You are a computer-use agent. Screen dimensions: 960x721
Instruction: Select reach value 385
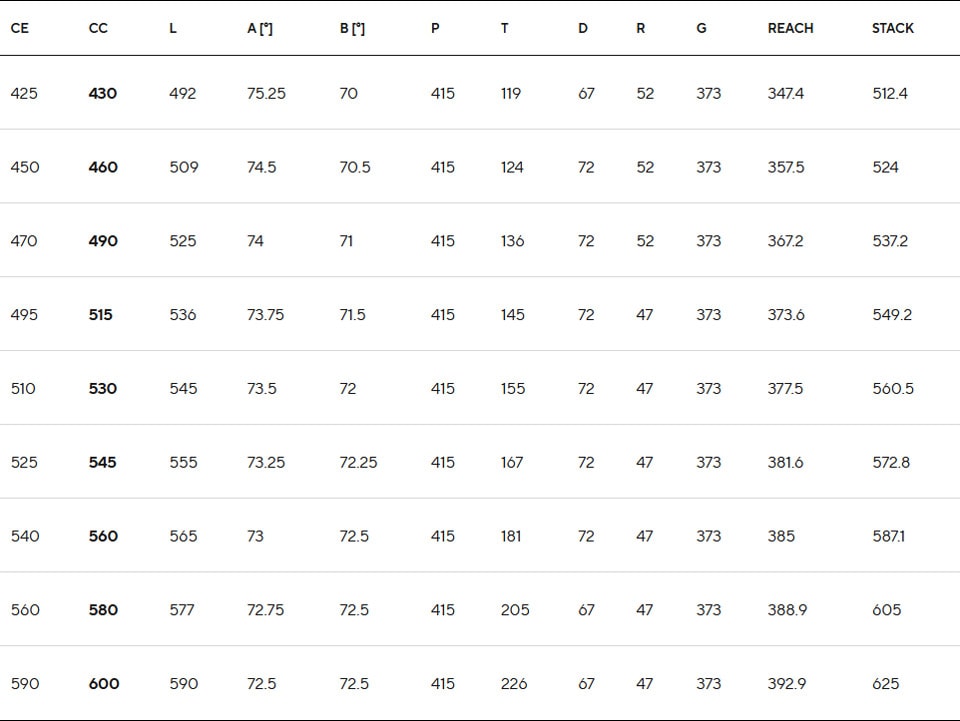[x=781, y=536]
